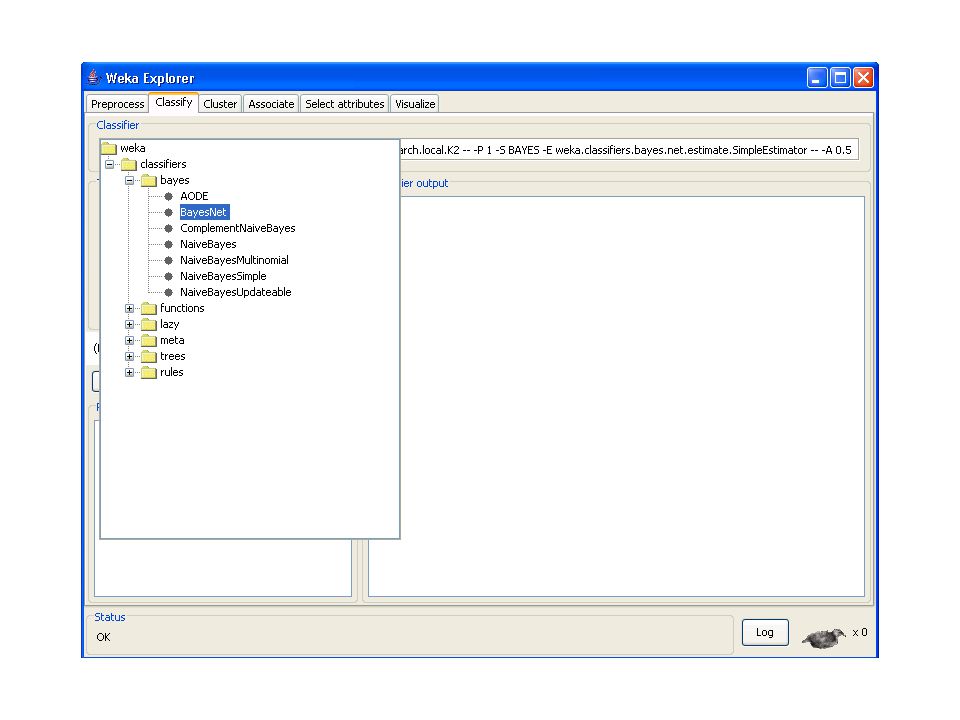This screenshot has height=720, width=960.
Task: Select NaiveBayesUpdateable in the tree
Action: (236, 292)
